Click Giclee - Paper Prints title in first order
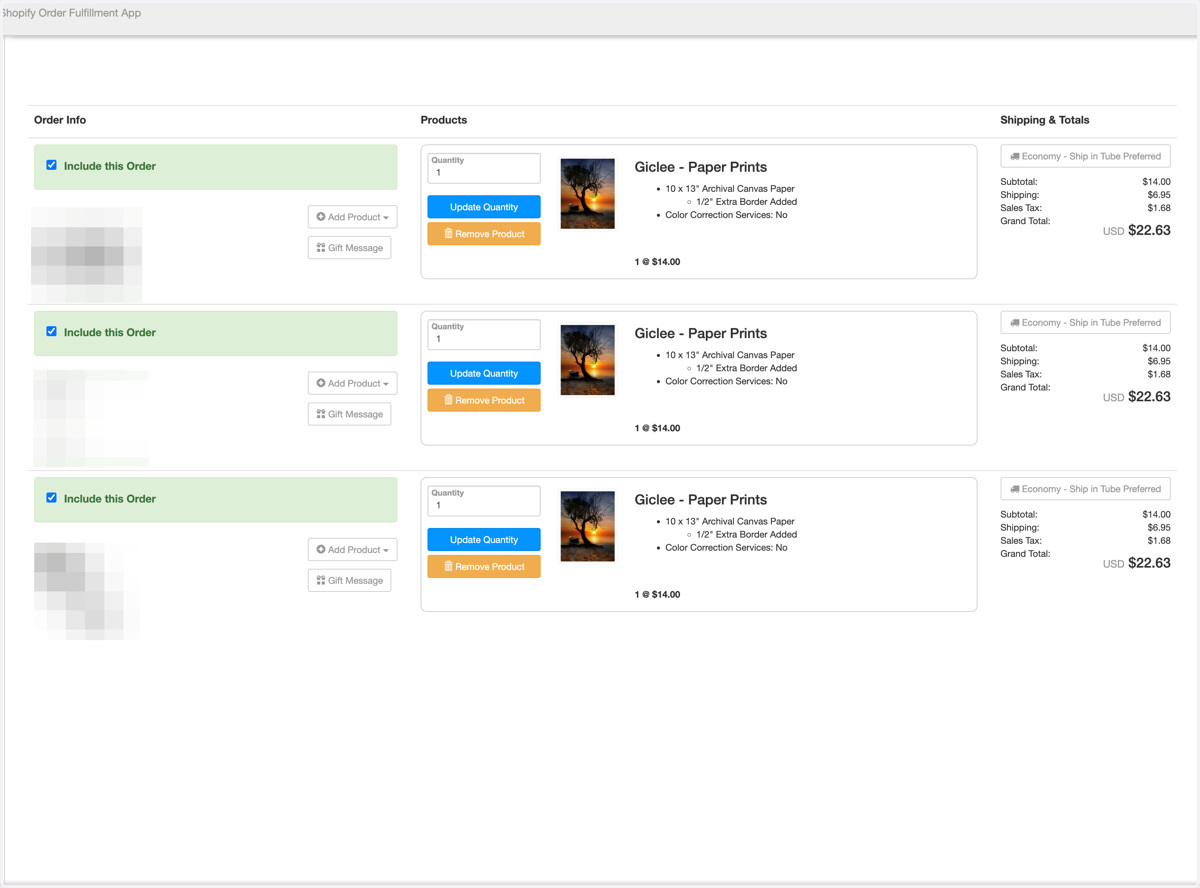The image size is (1200, 888). pos(701,167)
